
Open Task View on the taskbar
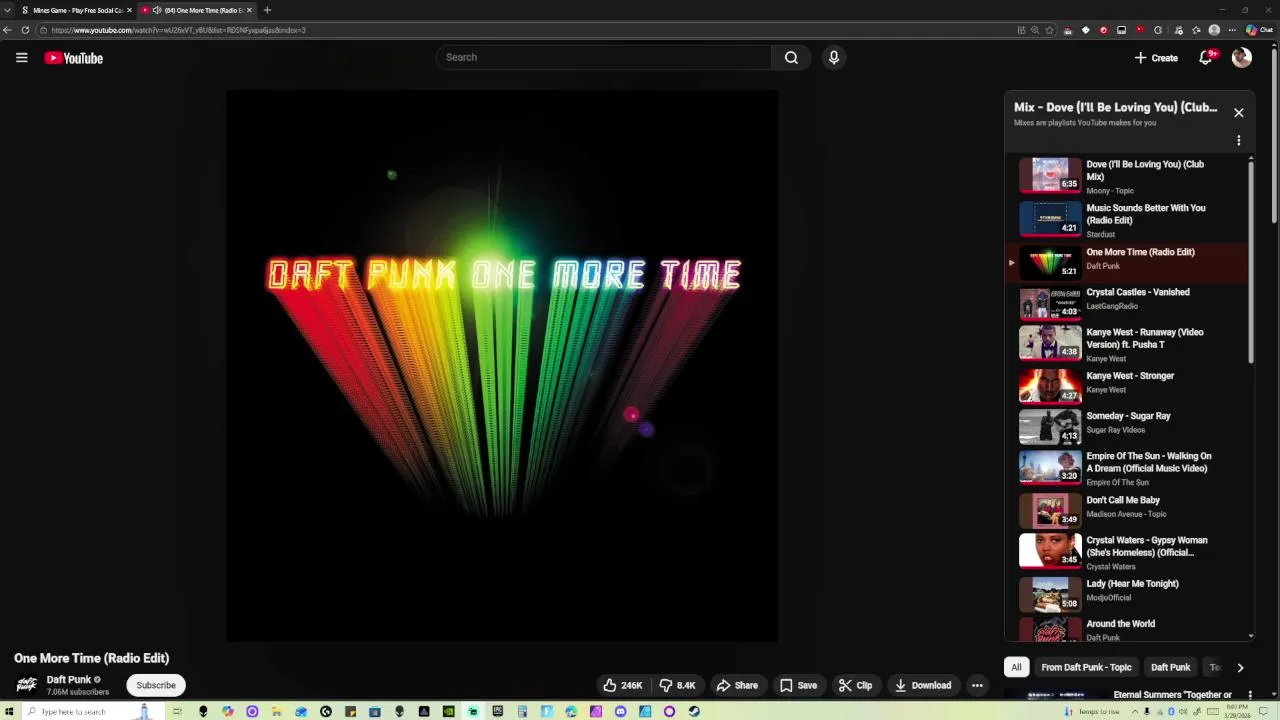click(x=177, y=712)
